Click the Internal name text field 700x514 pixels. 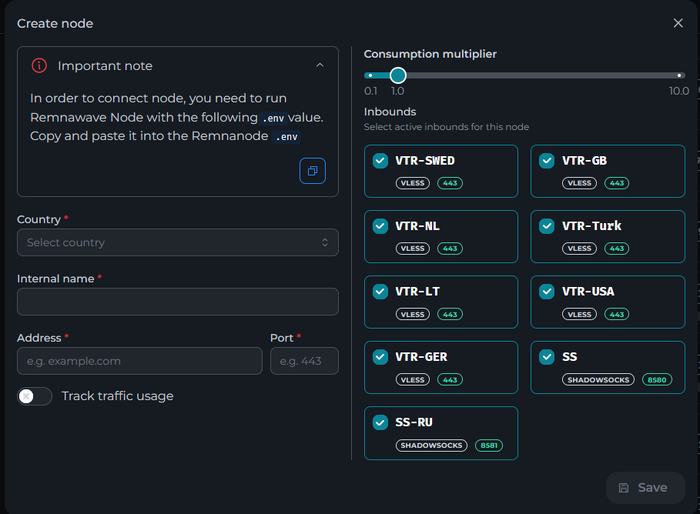click(x=177, y=302)
